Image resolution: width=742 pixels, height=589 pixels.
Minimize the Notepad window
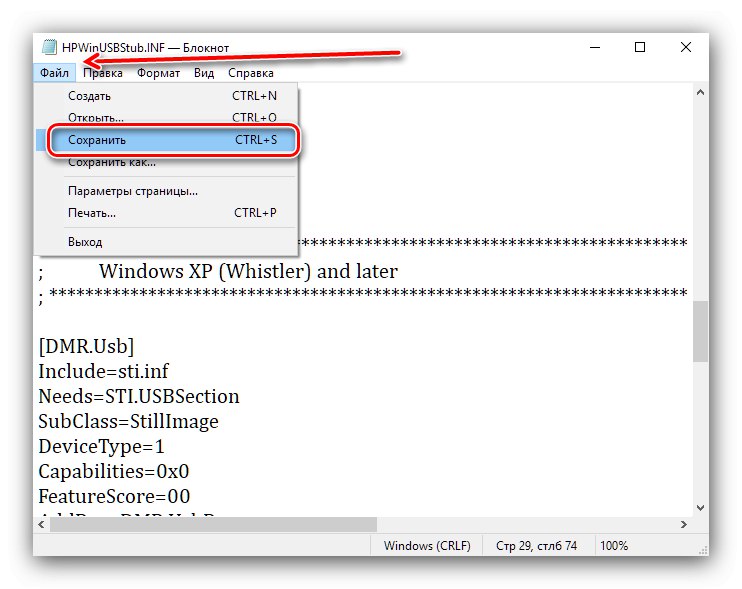[595, 47]
